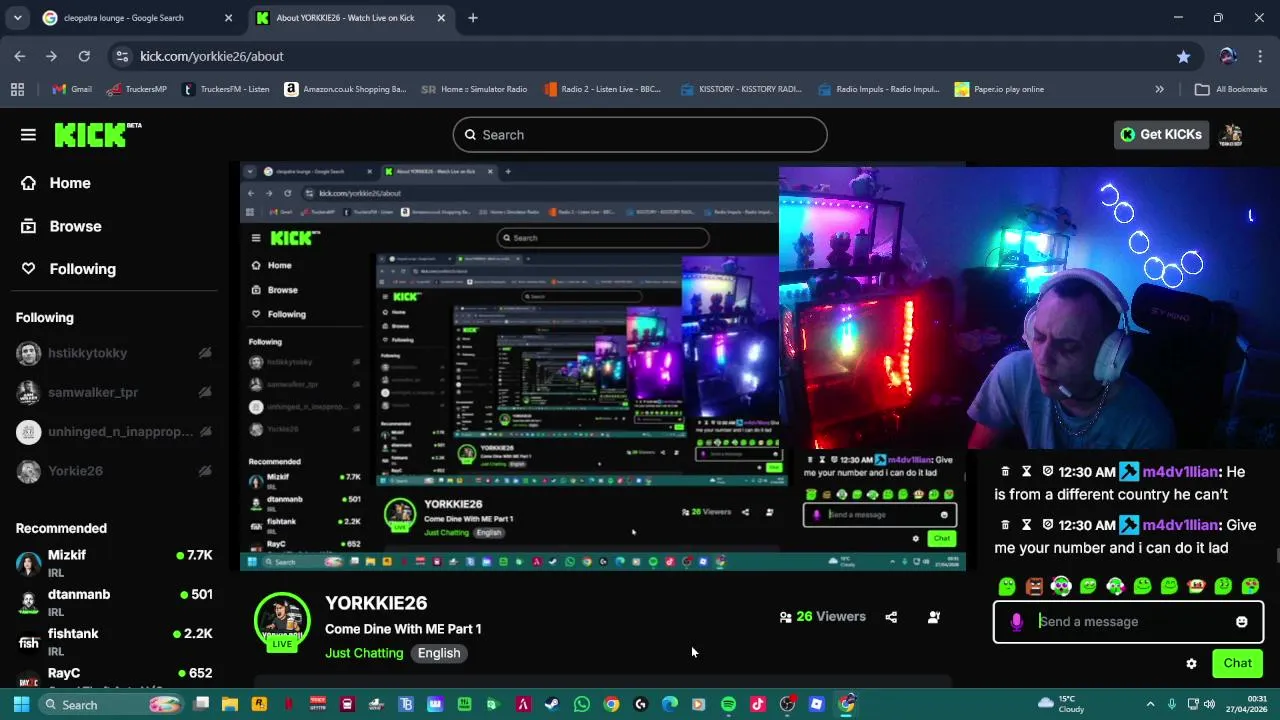Viewport: 1280px width, 720px height.
Task: Open followed channel samwalker_tpr
Action: (93, 392)
